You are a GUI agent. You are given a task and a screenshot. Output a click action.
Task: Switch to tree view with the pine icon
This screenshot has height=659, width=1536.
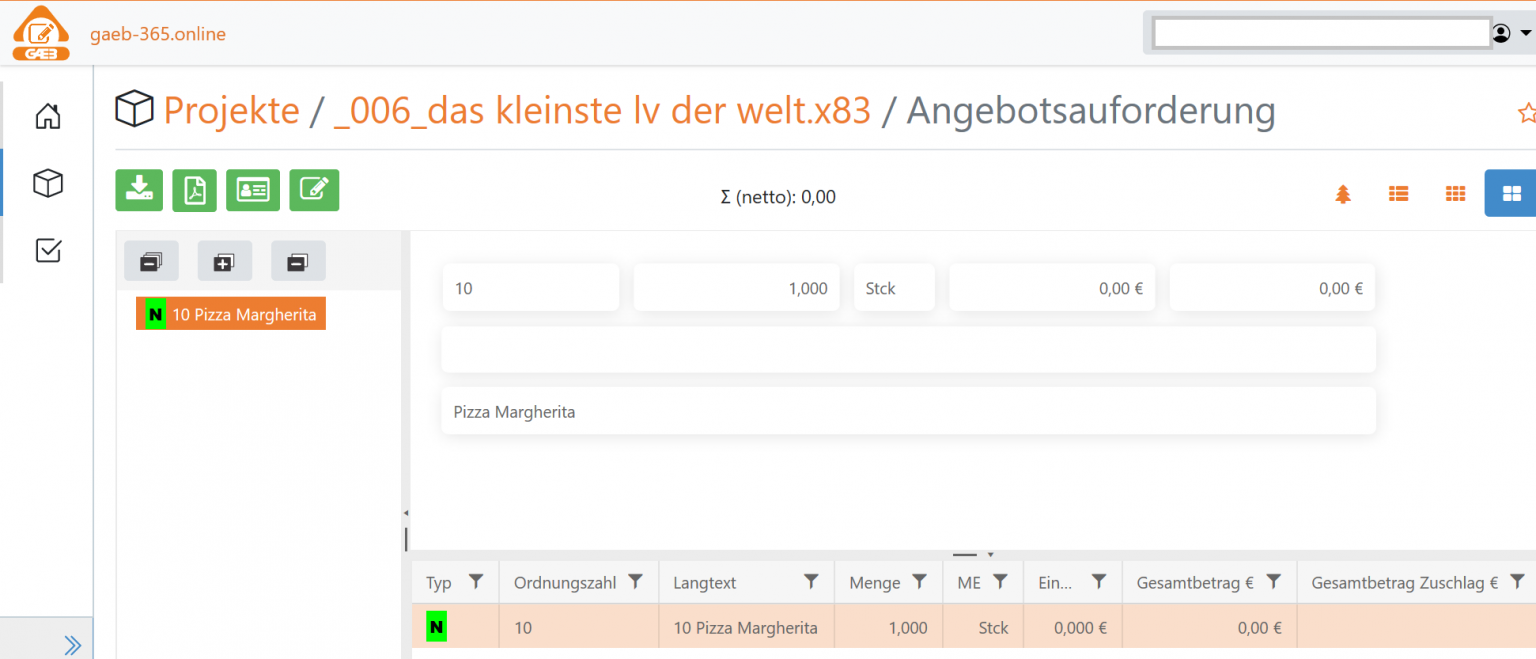point(1343,193)
